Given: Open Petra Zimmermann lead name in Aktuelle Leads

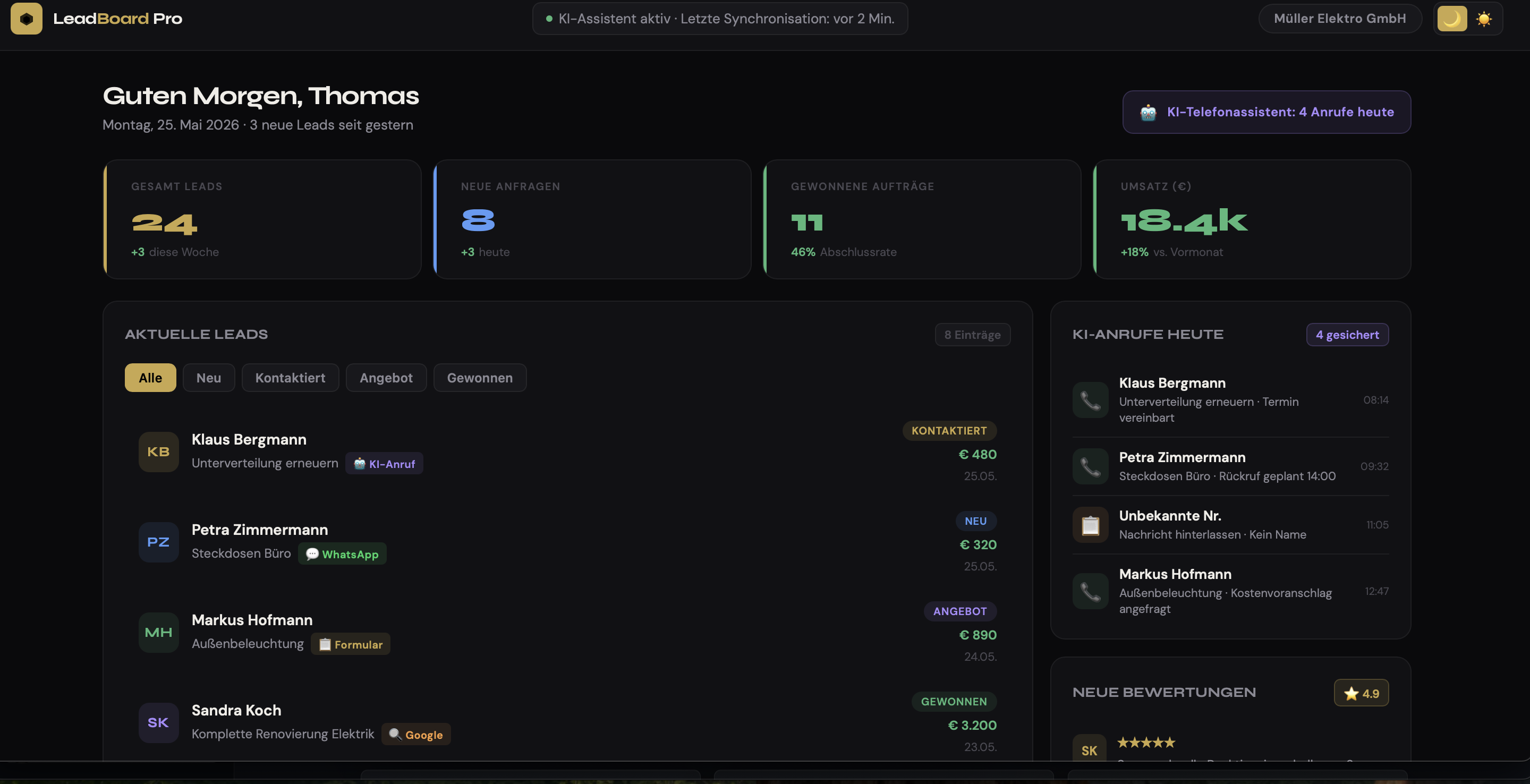Looking at the screenshot, I should tap(260, 530).
